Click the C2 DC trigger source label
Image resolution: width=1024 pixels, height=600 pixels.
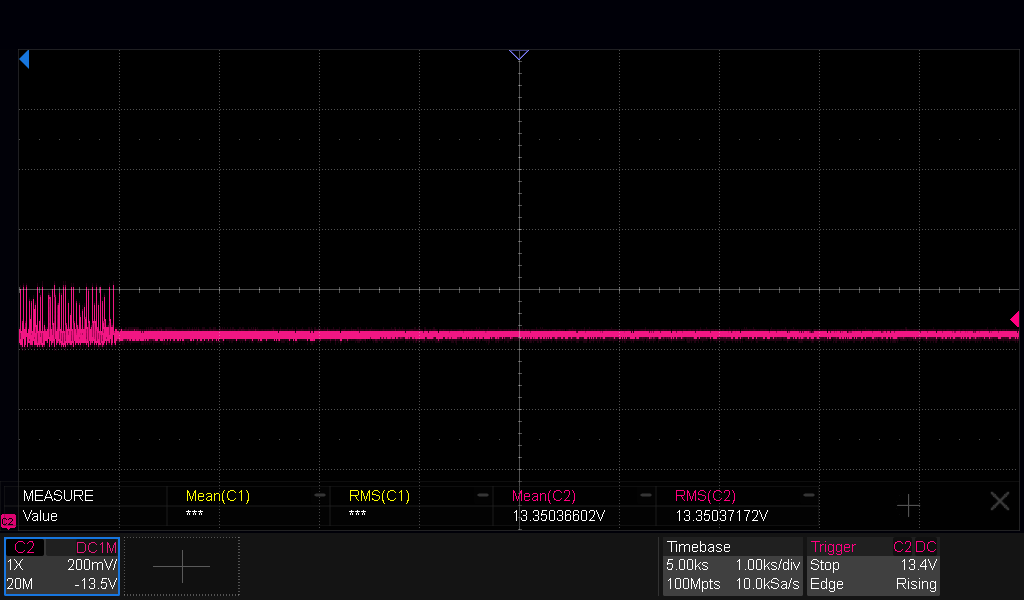[x=915, y=547]
